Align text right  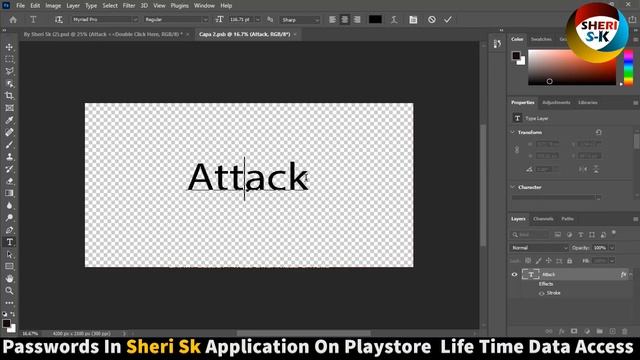click(357, 20)
